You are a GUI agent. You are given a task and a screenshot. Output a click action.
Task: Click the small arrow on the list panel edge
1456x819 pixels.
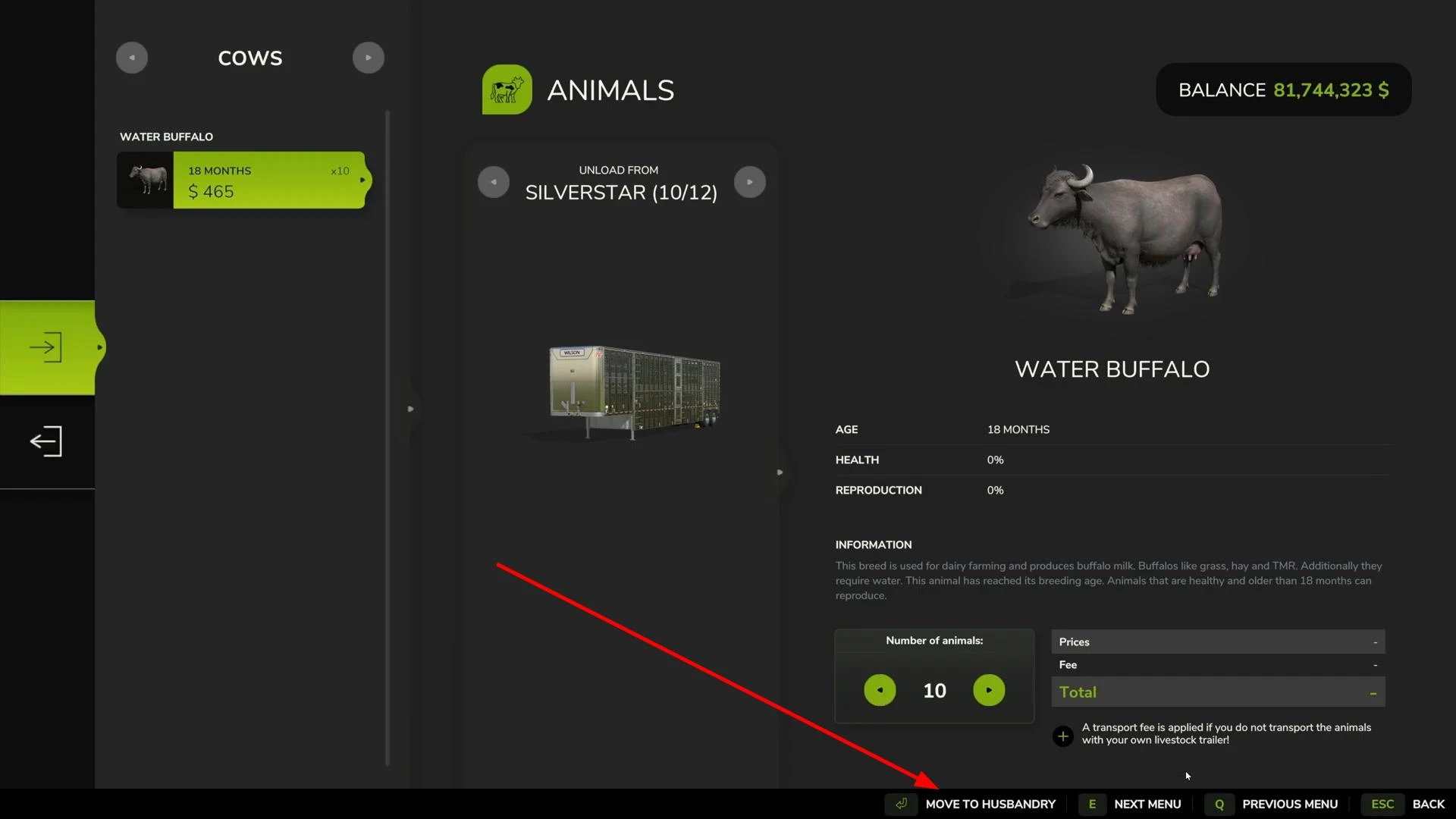(x=411, y=409)
